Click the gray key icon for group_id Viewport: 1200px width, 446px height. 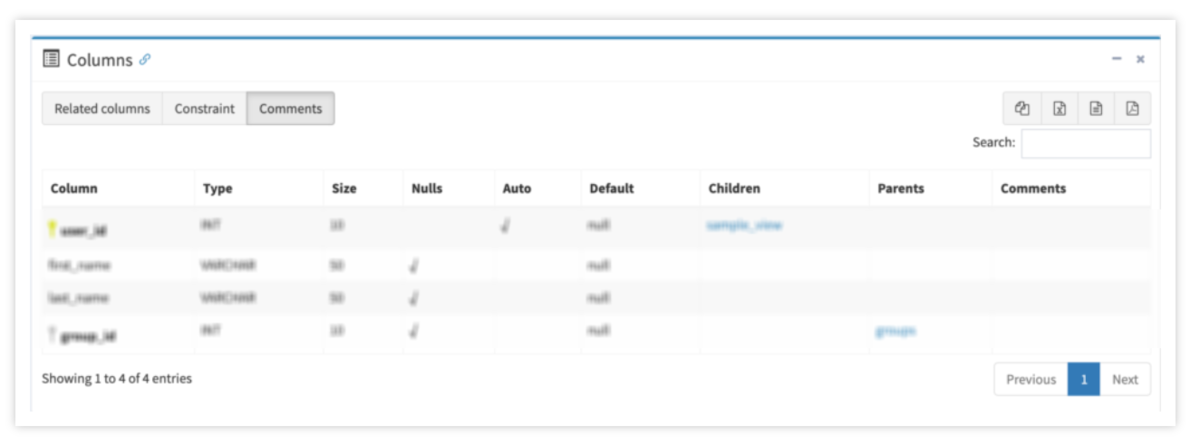point(53,335)
